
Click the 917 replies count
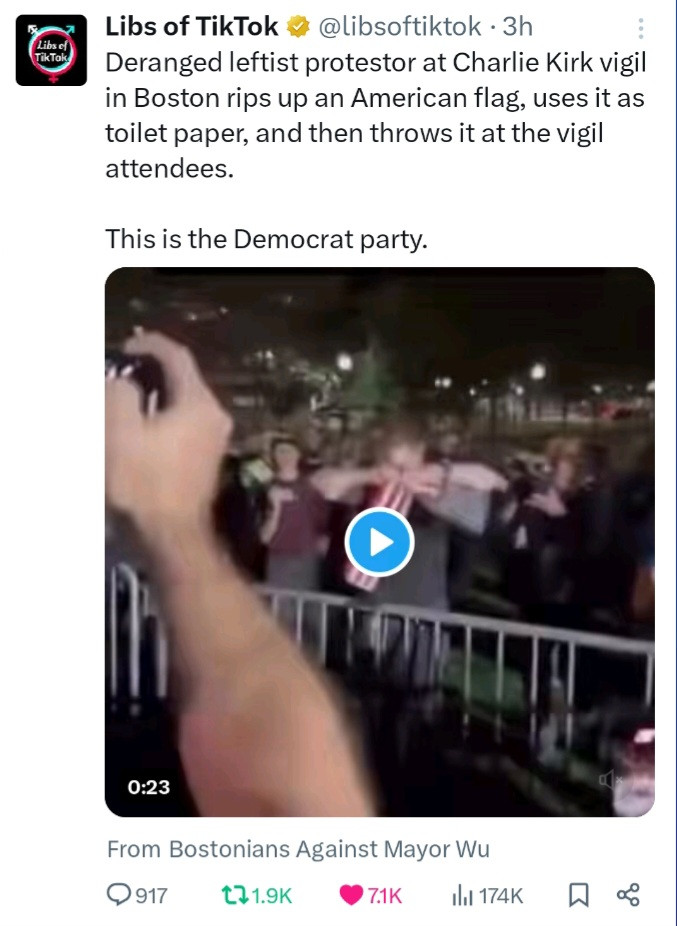pyautogui.click(x=151, y=895)
